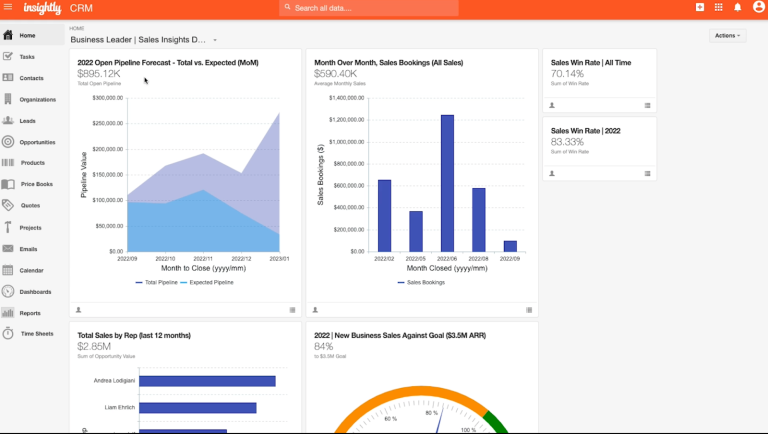Screen dimensions: 768x434
Task: Open the dashboard name selector dropdown
Action: pyautogui.click(x=215, y=40)
